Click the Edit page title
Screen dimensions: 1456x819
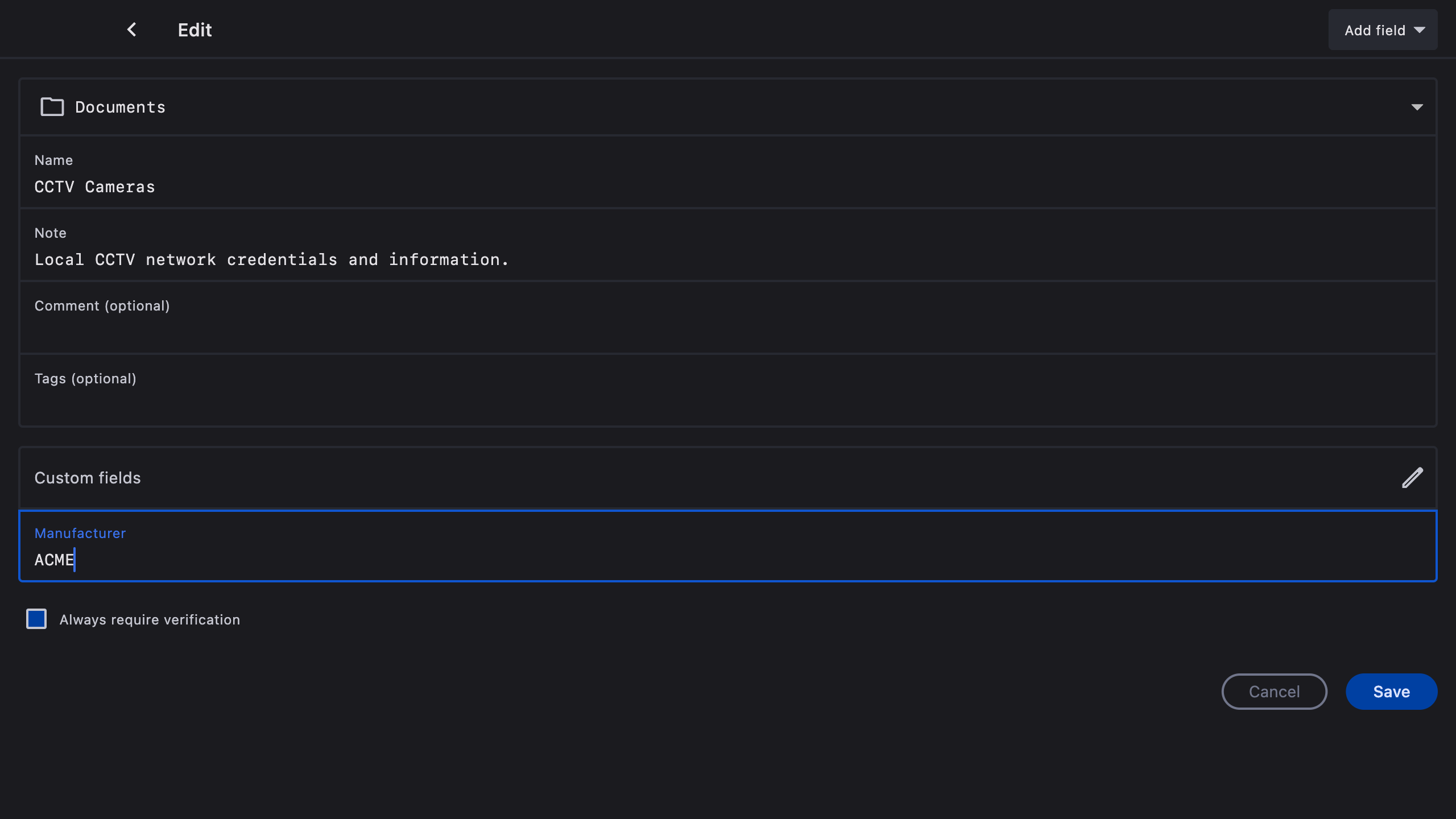click(x=195, y=30)
